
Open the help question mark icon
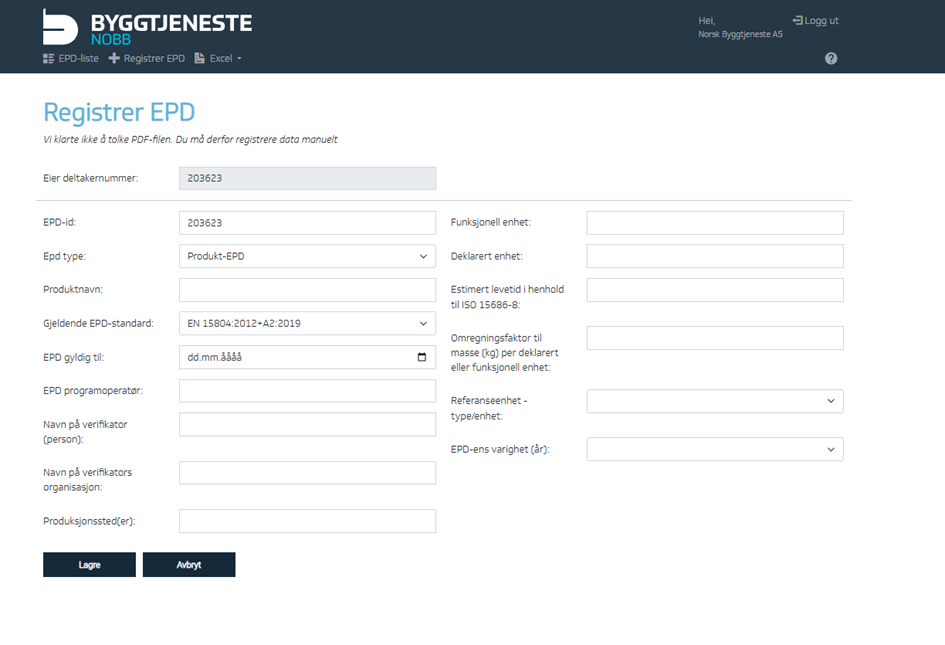click(x=831, y=59)
